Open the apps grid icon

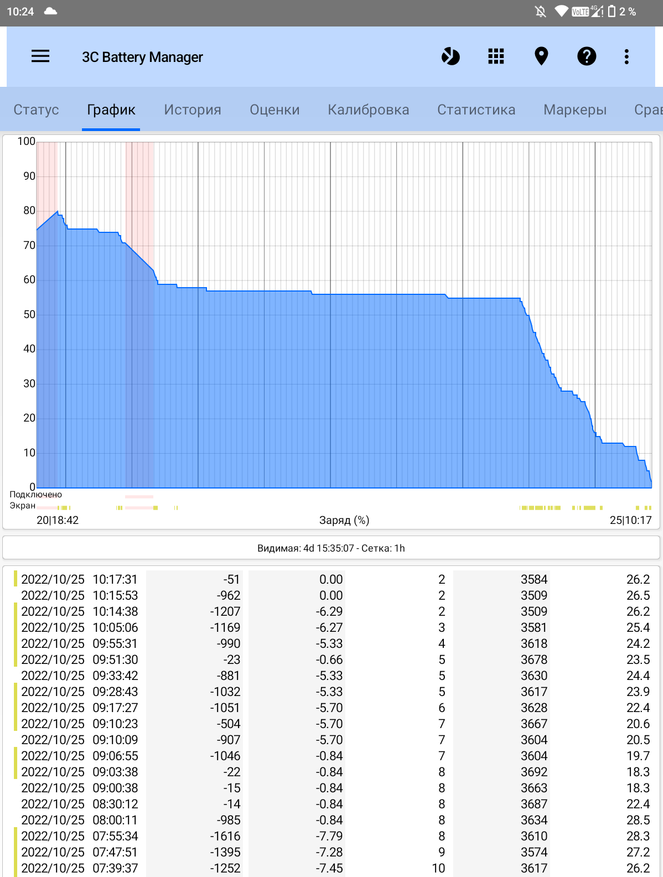[x=496, y=56]
